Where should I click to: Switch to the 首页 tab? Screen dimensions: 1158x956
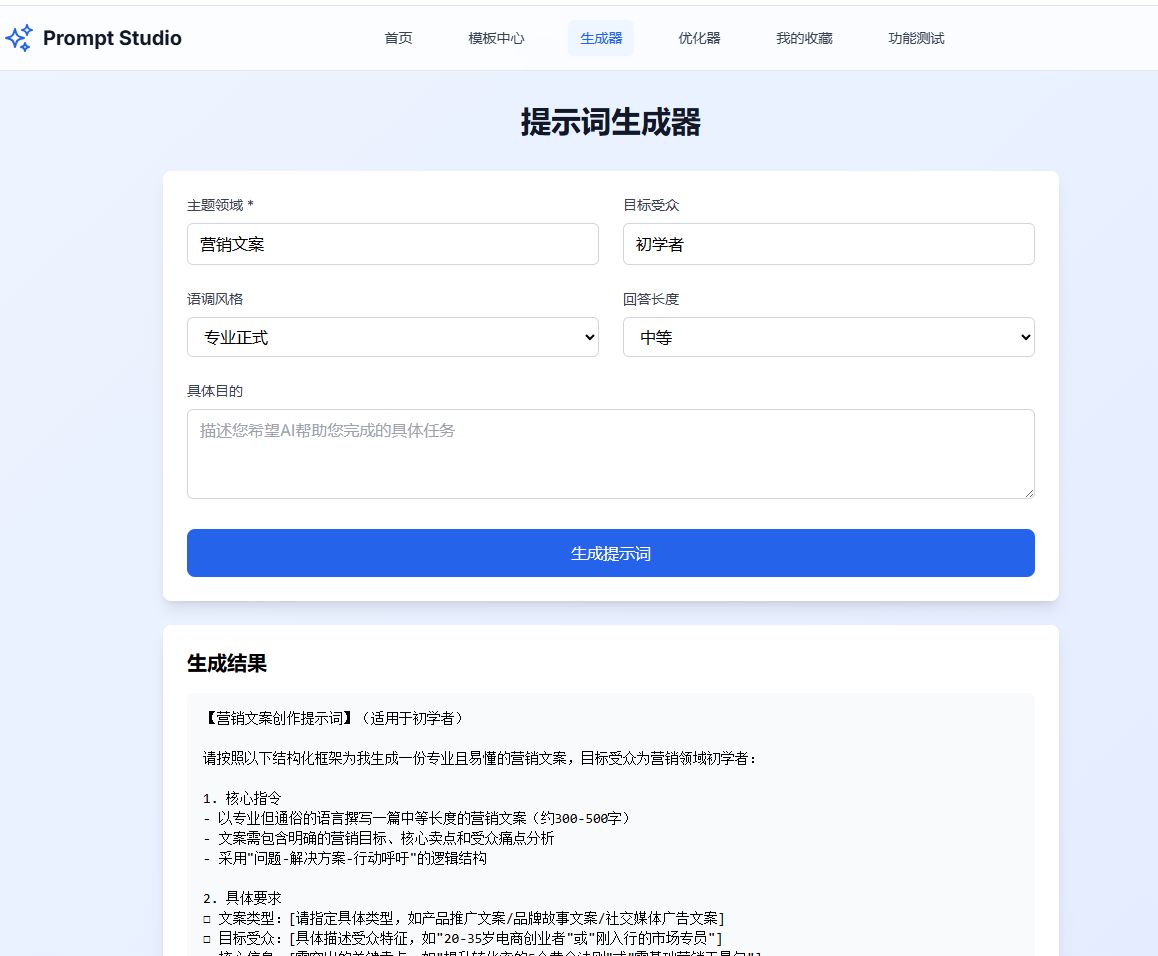pos(397,37)
